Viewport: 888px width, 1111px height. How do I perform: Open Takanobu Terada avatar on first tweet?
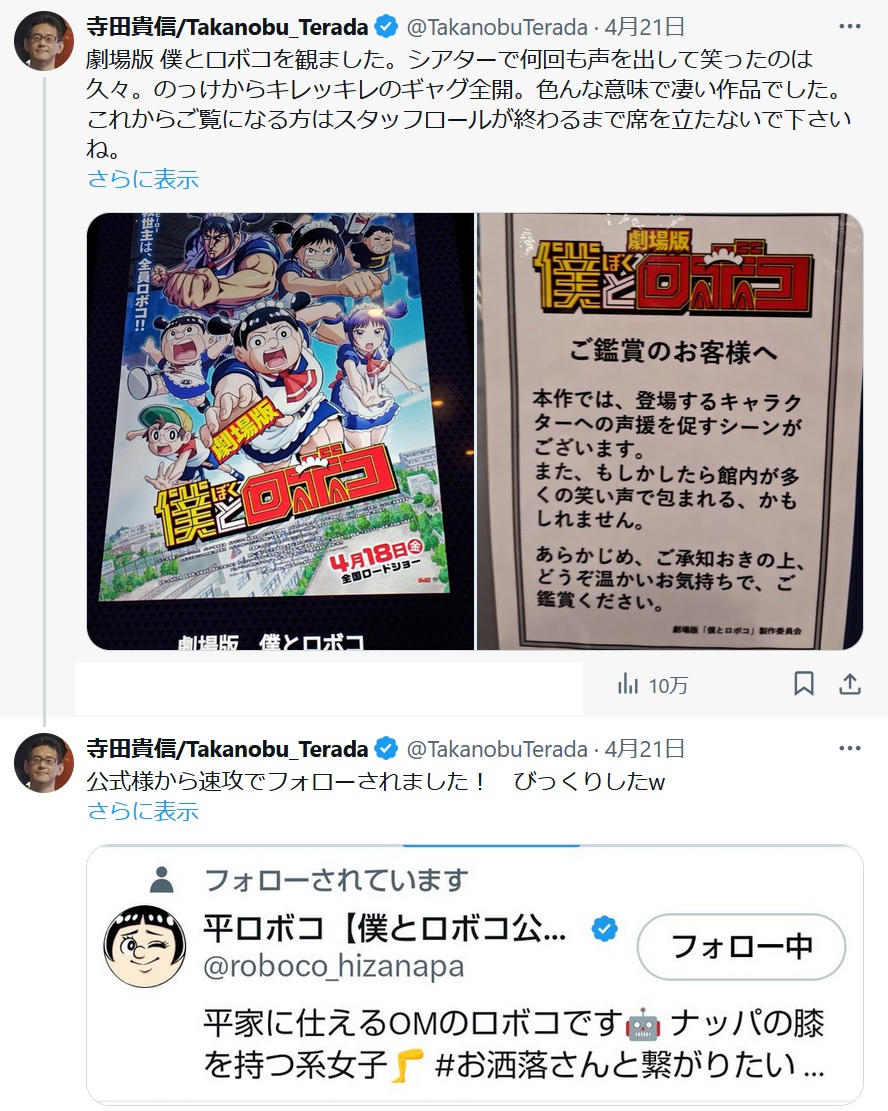(x=44, y=40)
